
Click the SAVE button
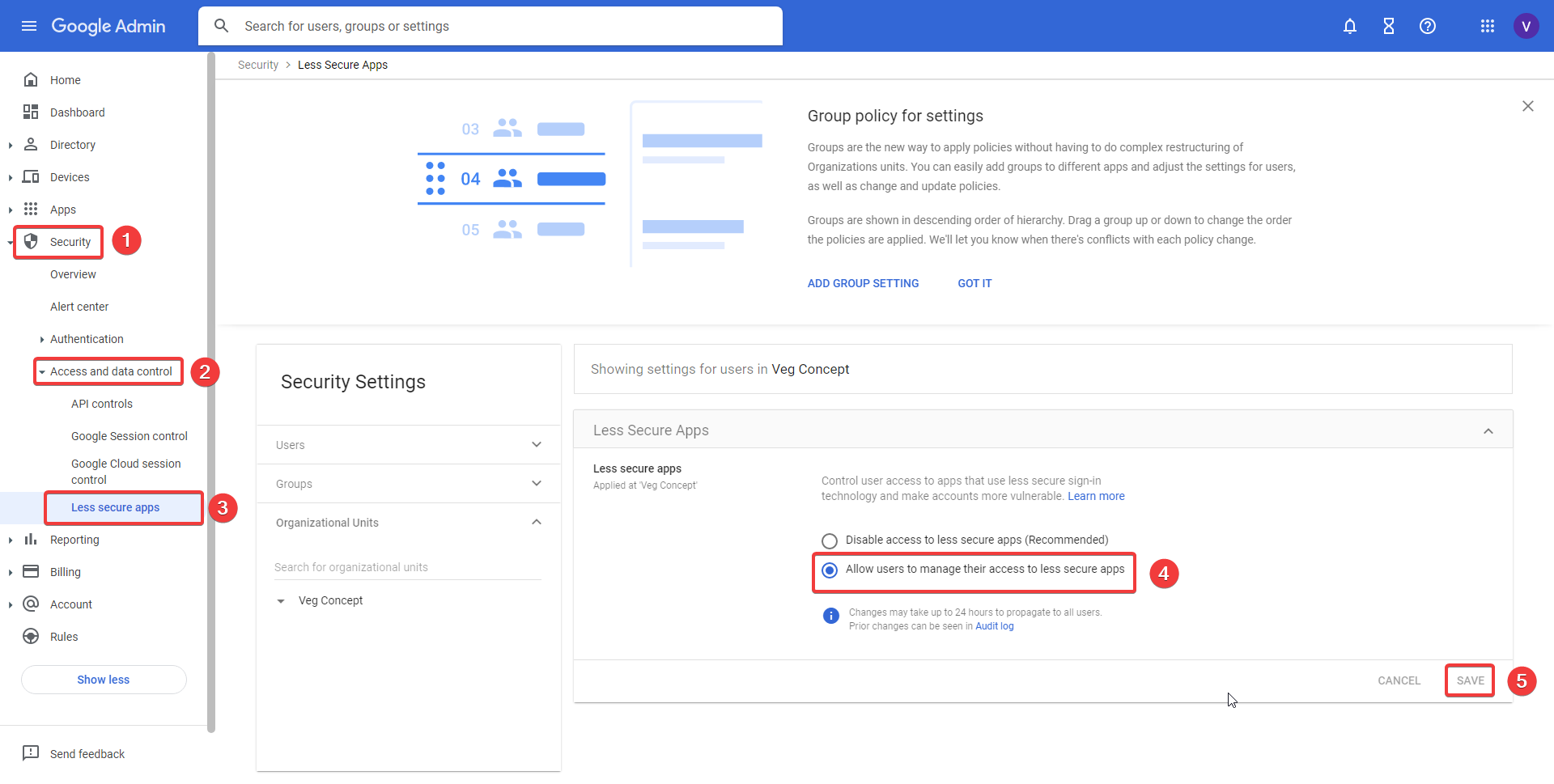pos(1470,680)
